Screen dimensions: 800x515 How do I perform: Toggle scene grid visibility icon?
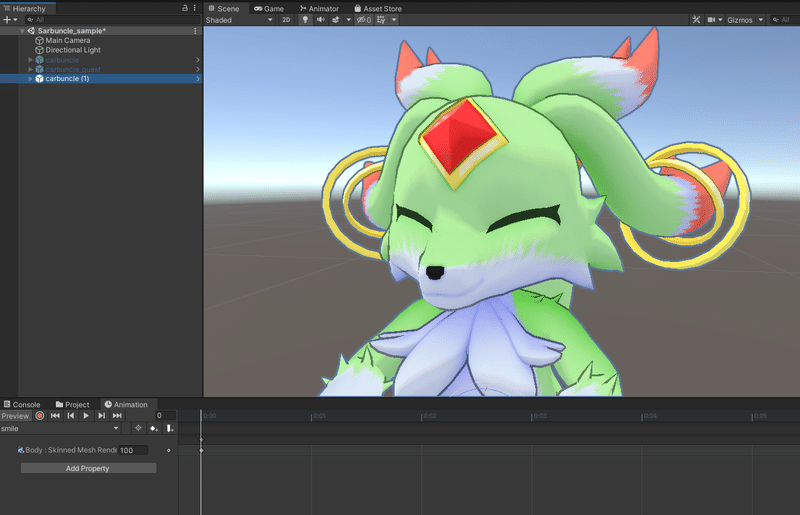tap(381, 20)
